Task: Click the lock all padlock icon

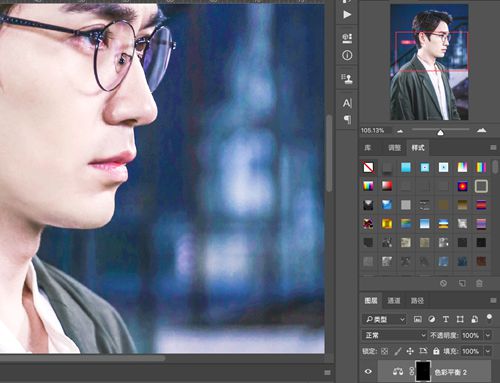Action: click(x=436, y=351)
